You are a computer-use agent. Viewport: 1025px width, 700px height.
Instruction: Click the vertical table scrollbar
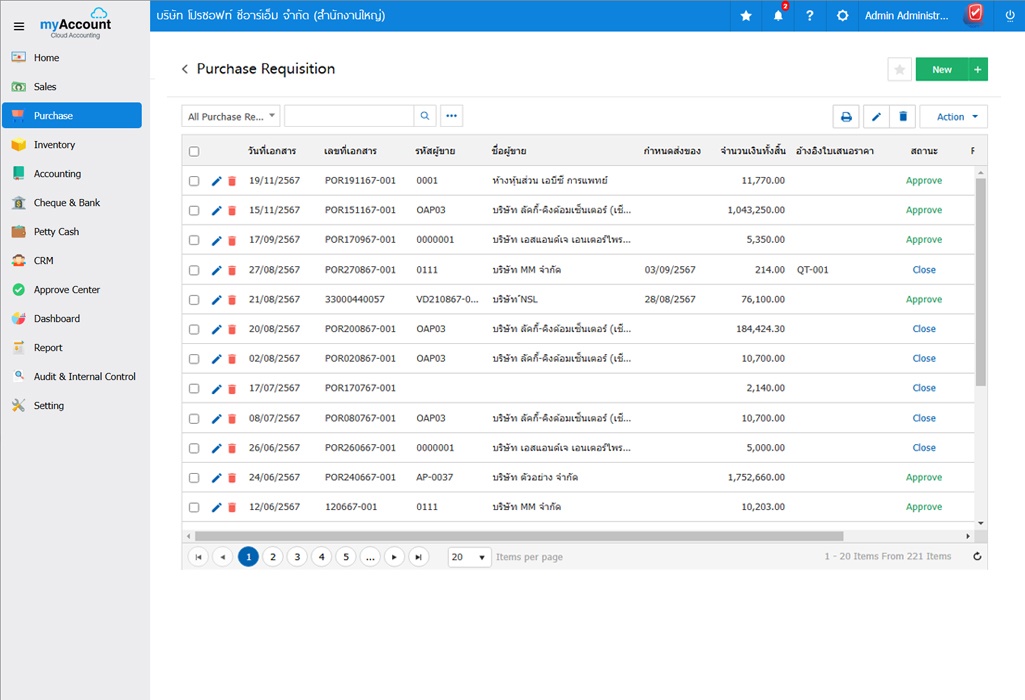pos(981,282)
